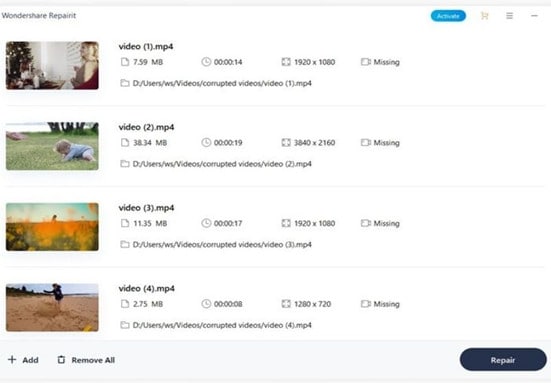Click the file path of video (4).mp4

[x=222, y=325]
